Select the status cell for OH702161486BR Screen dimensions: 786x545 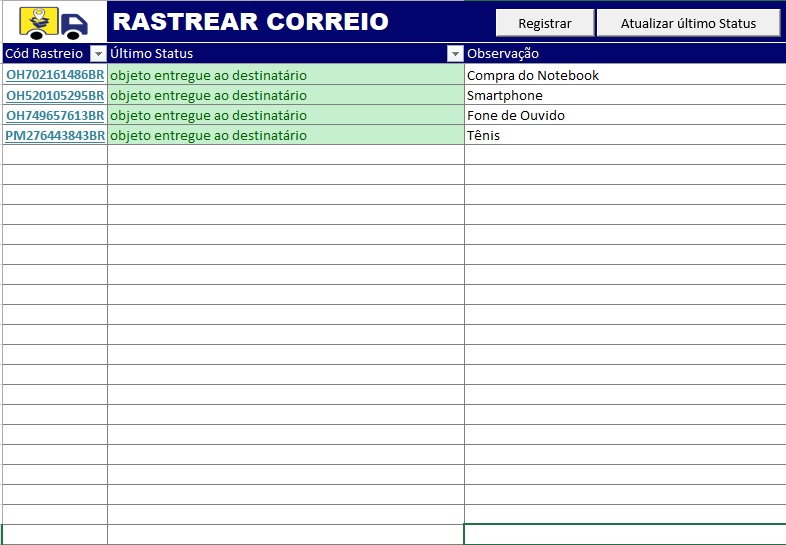click(x=286, y=75)
